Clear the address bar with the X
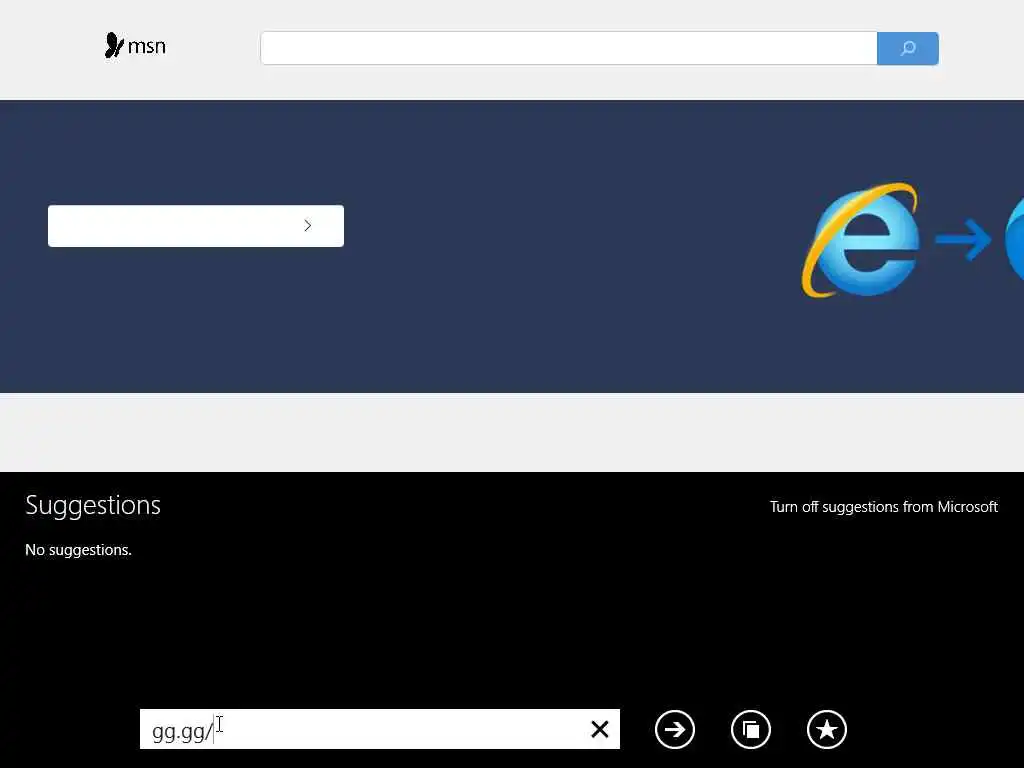Image resolution: width=1024 pixels, height=768 pixels. point(600,729)
